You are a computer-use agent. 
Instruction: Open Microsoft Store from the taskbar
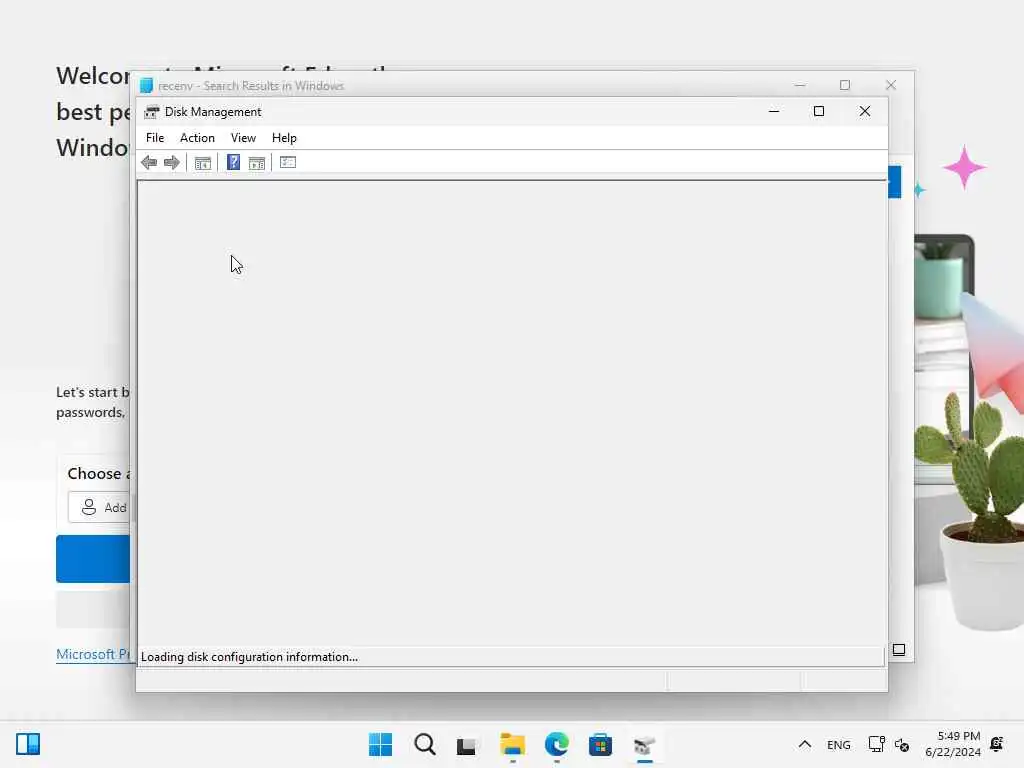pos(600,744)
